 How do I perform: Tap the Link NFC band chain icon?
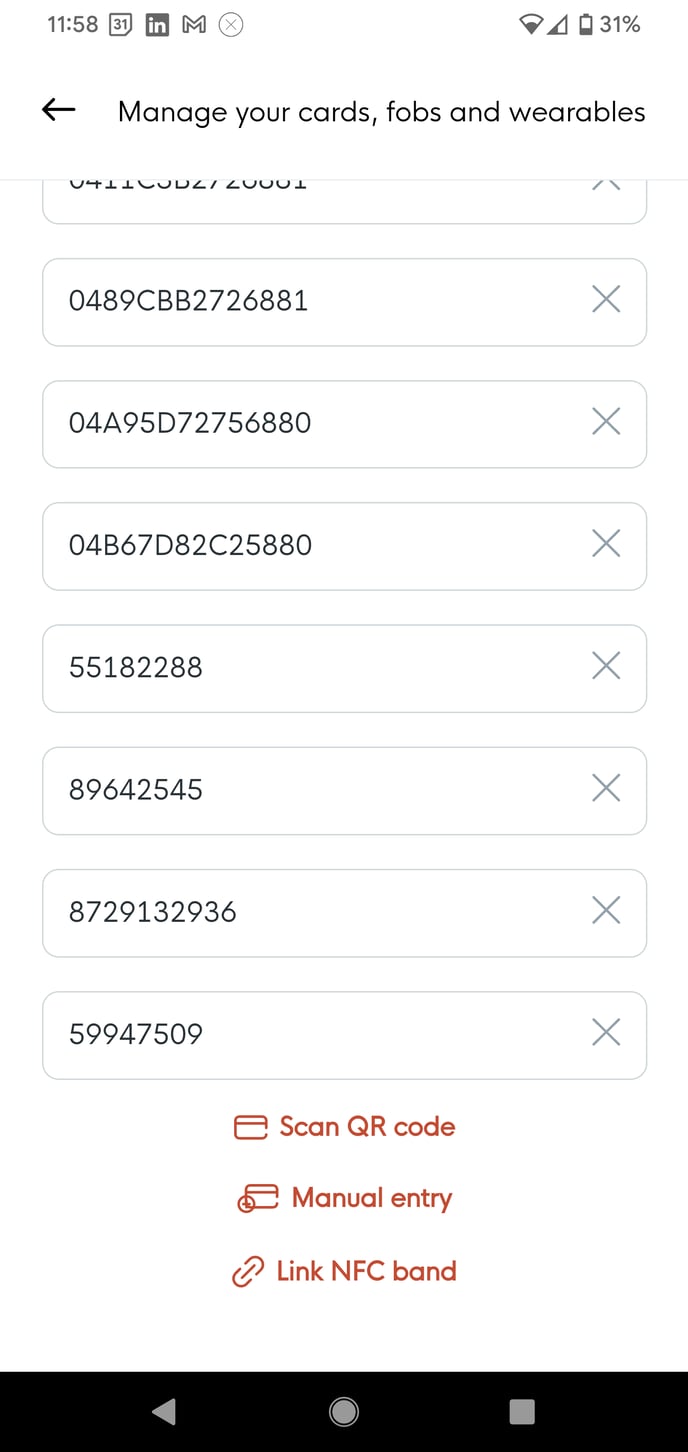tap(247, 1272)
